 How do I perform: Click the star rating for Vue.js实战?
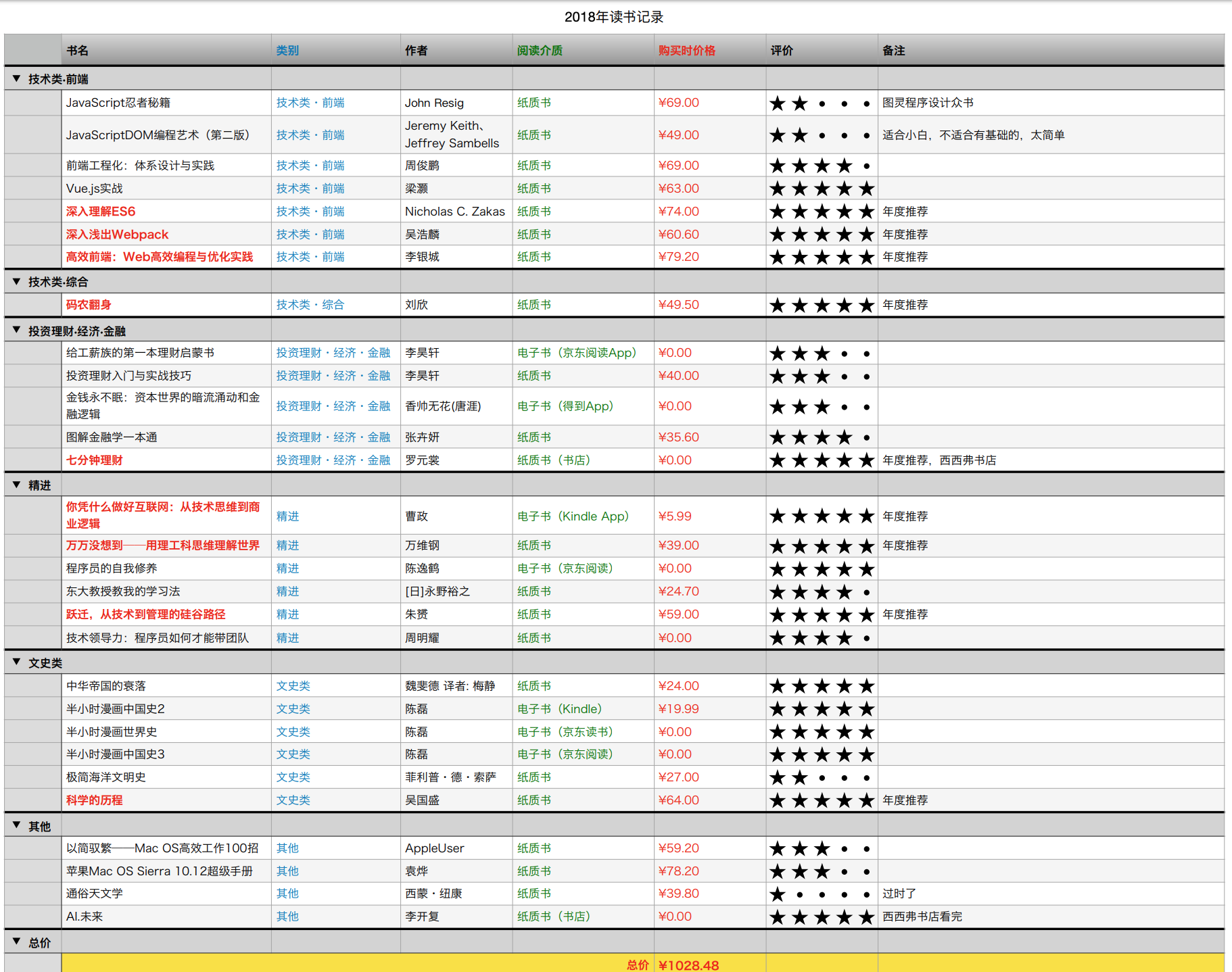point(822,189)
